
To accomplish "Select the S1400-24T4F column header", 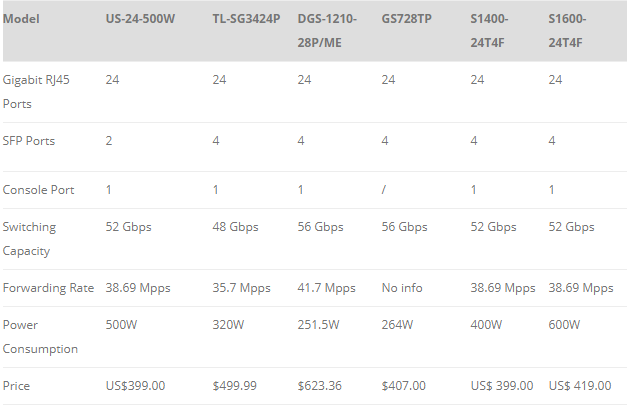I will tap(492, 30).
